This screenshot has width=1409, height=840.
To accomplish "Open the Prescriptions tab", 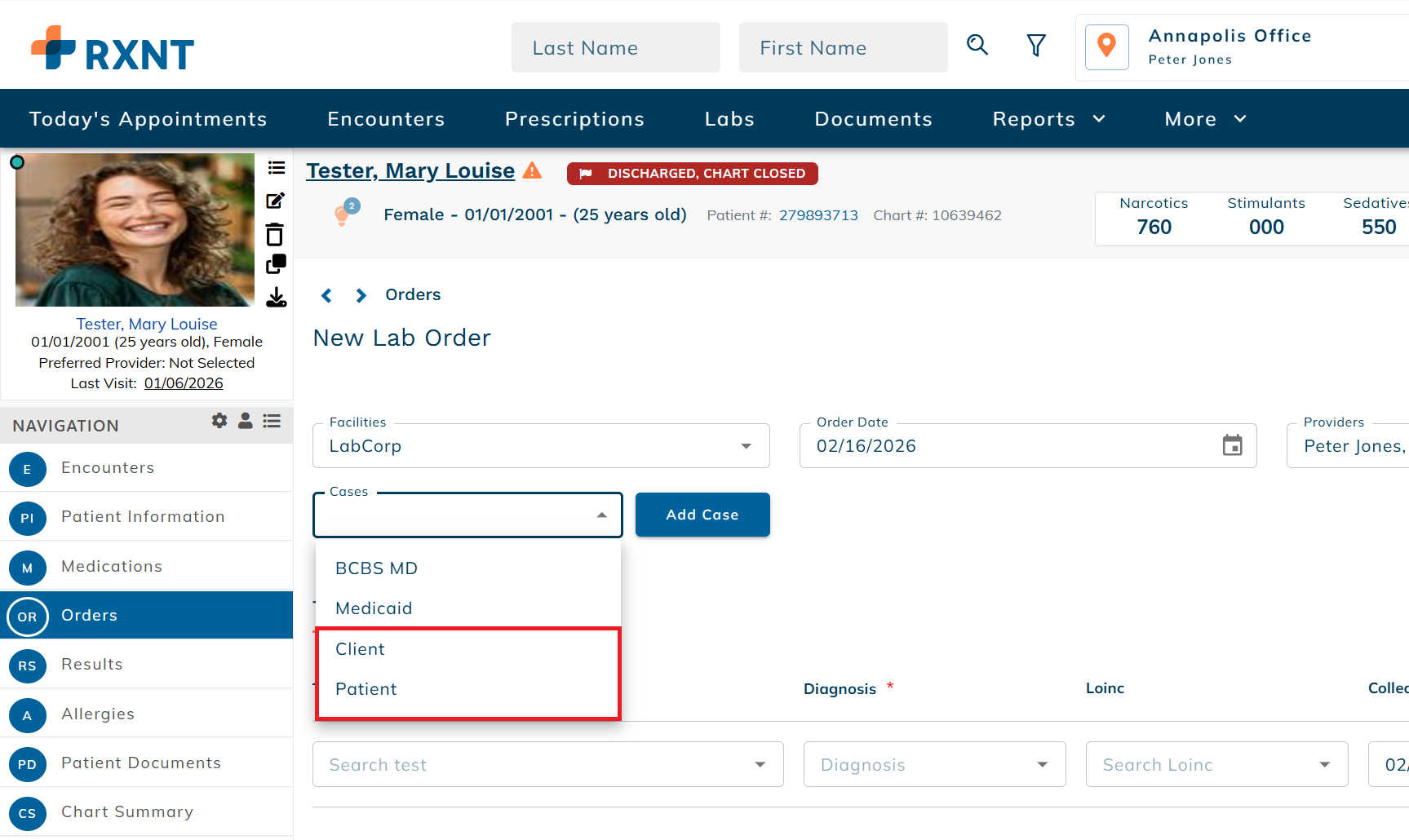I will 574,119.
